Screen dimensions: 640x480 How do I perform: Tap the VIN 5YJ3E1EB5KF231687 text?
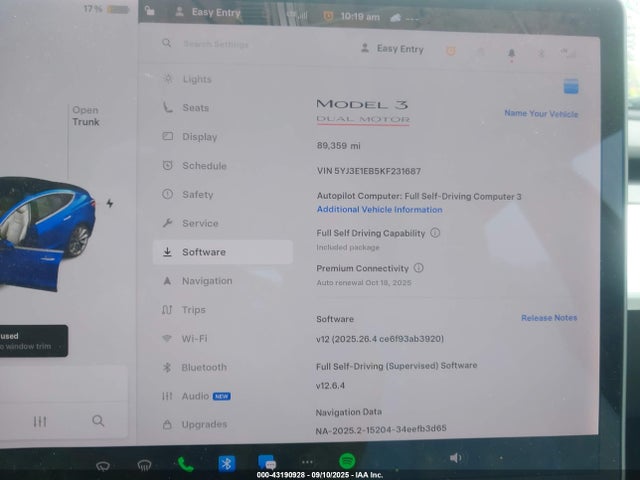point(369,171)
